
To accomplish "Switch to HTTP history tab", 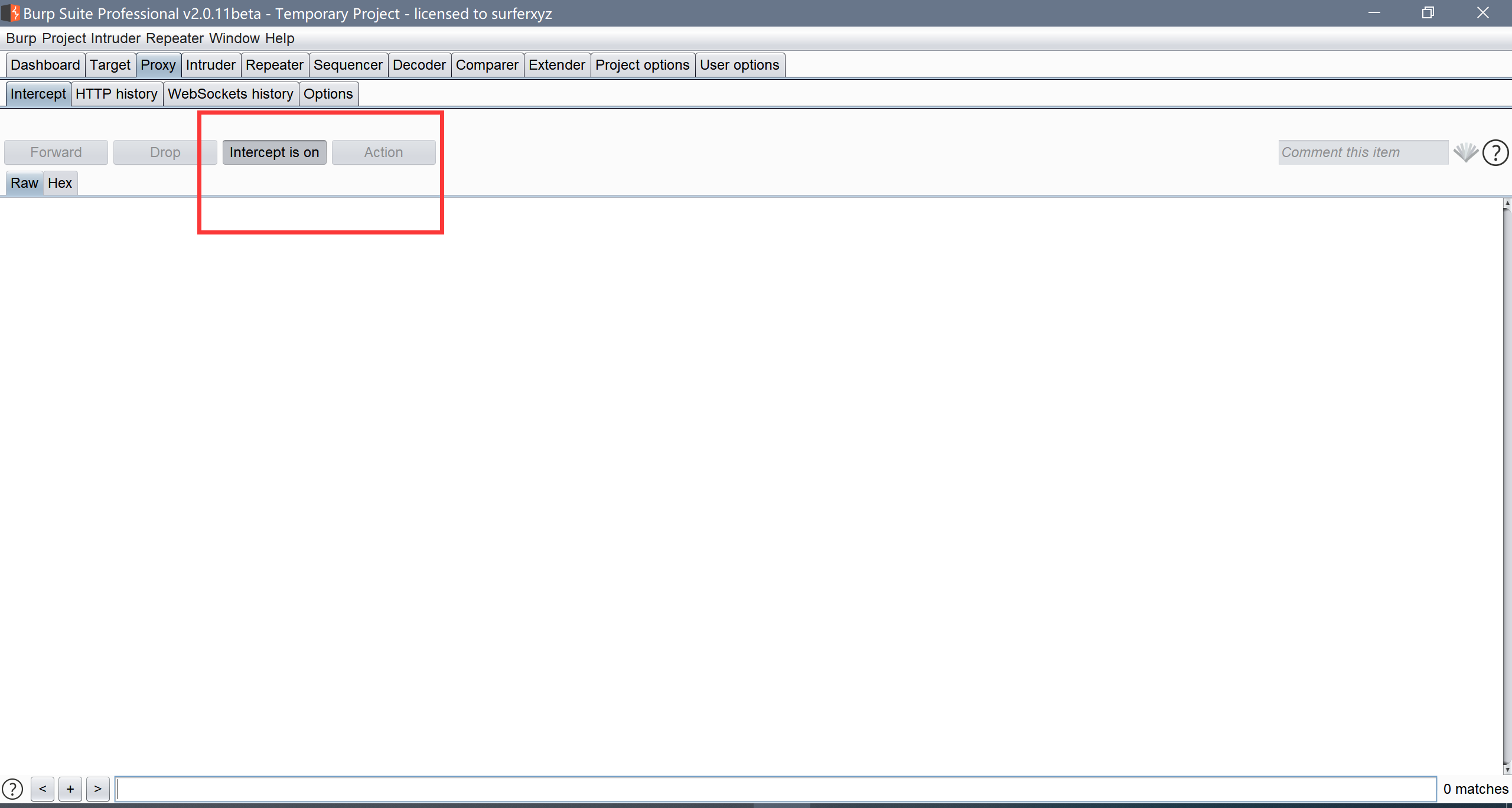I will tap(116, 94).
